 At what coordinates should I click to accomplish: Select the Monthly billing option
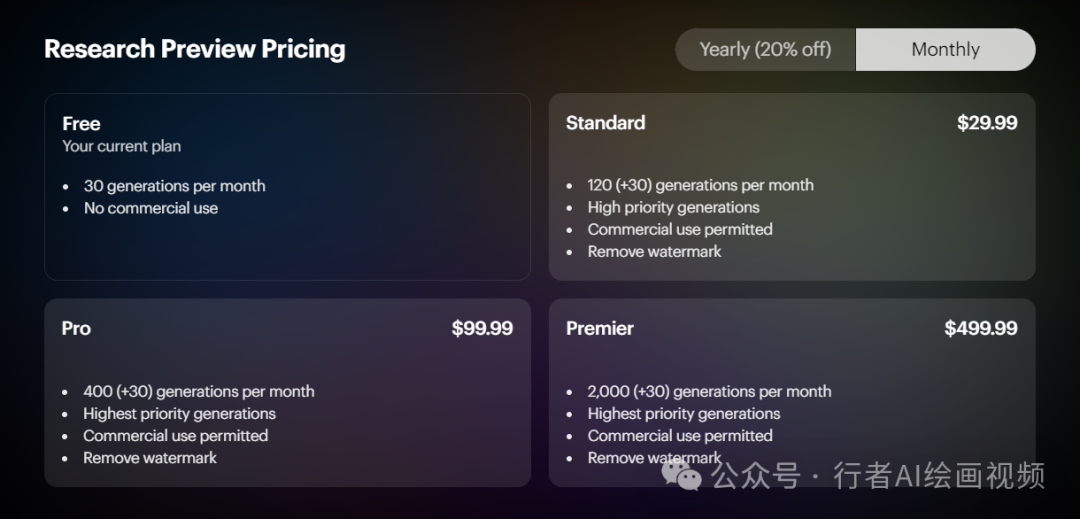(945, 49)
